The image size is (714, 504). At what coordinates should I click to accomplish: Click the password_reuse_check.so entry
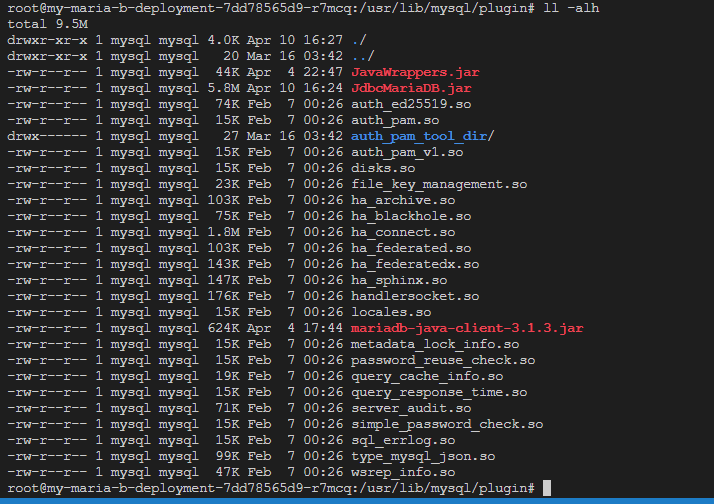coord(442,360)
